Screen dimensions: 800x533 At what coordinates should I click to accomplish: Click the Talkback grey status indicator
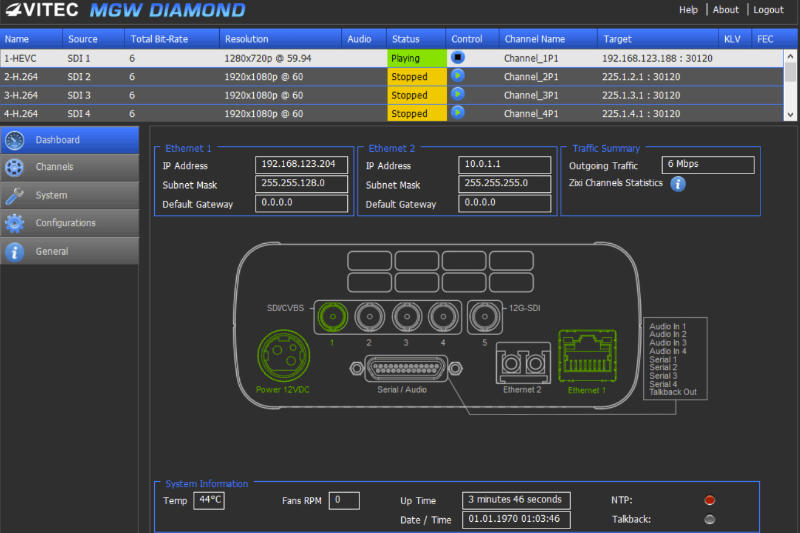tap(709, 520)
